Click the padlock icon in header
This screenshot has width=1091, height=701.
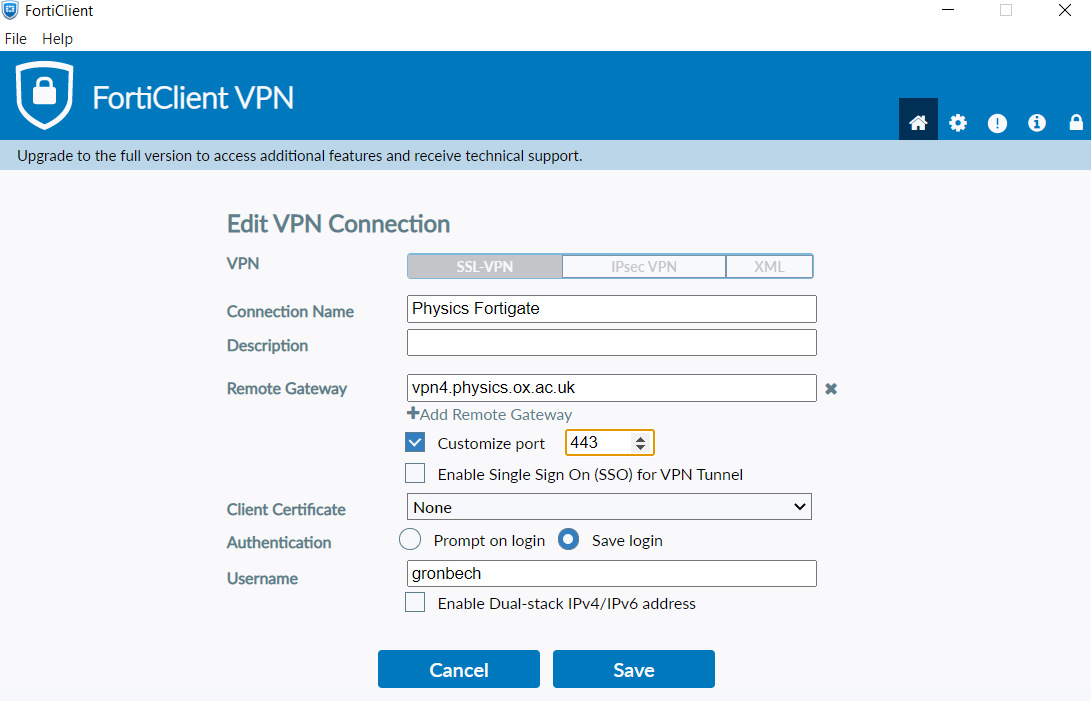[x=1076, y=122]
